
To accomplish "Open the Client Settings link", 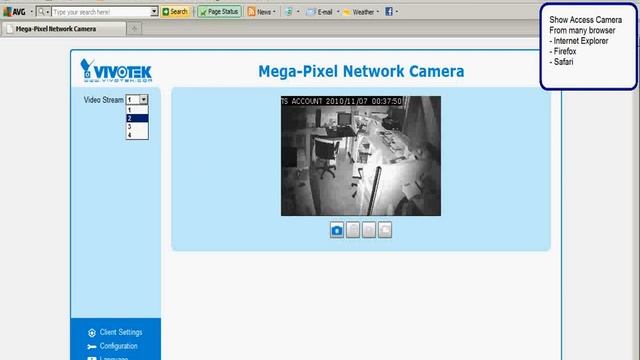I will pos(121,332).
